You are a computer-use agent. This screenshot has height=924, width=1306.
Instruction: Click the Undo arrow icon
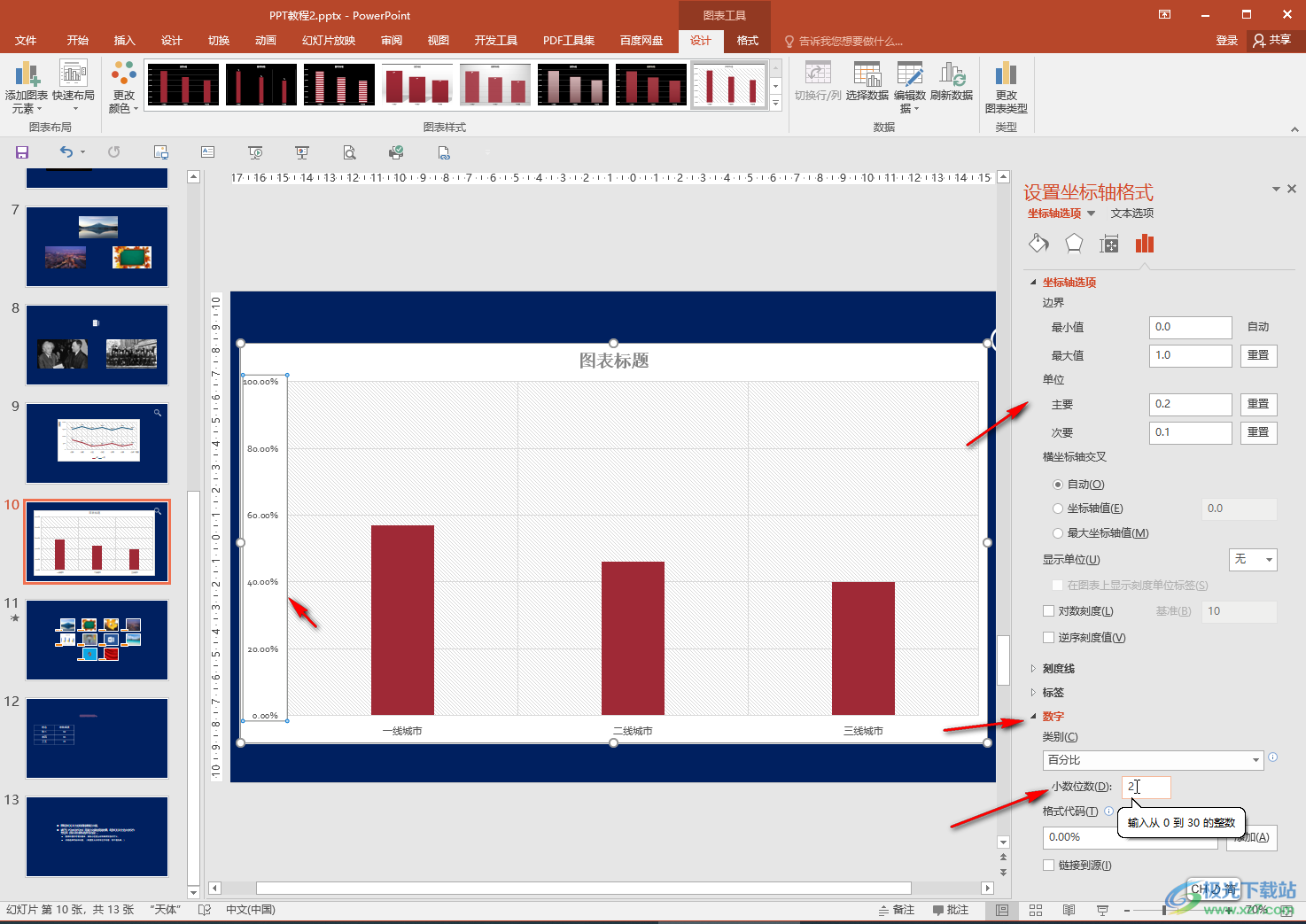coord(66,152)
